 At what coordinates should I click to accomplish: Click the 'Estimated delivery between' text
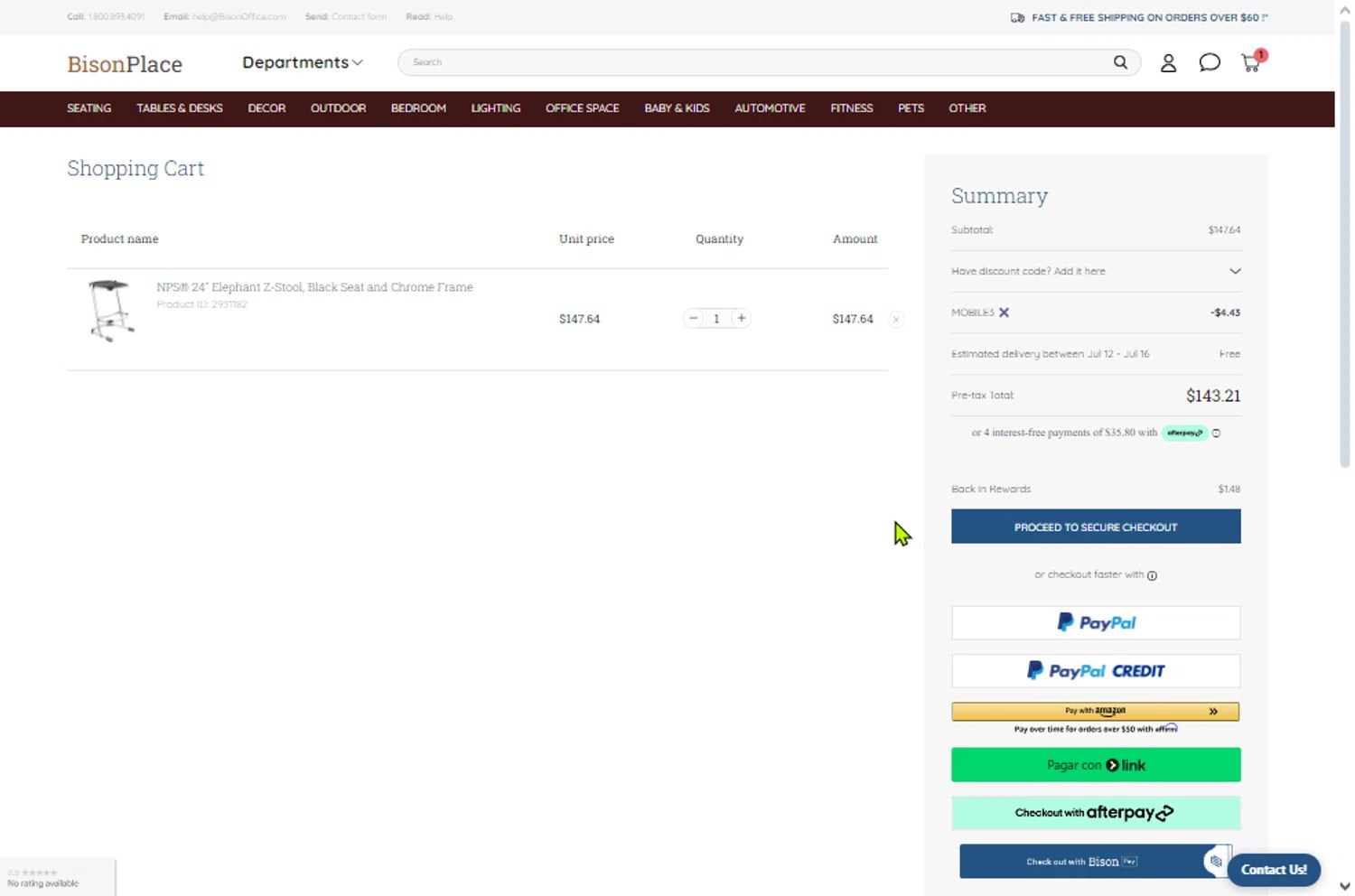click(1051, 354)
